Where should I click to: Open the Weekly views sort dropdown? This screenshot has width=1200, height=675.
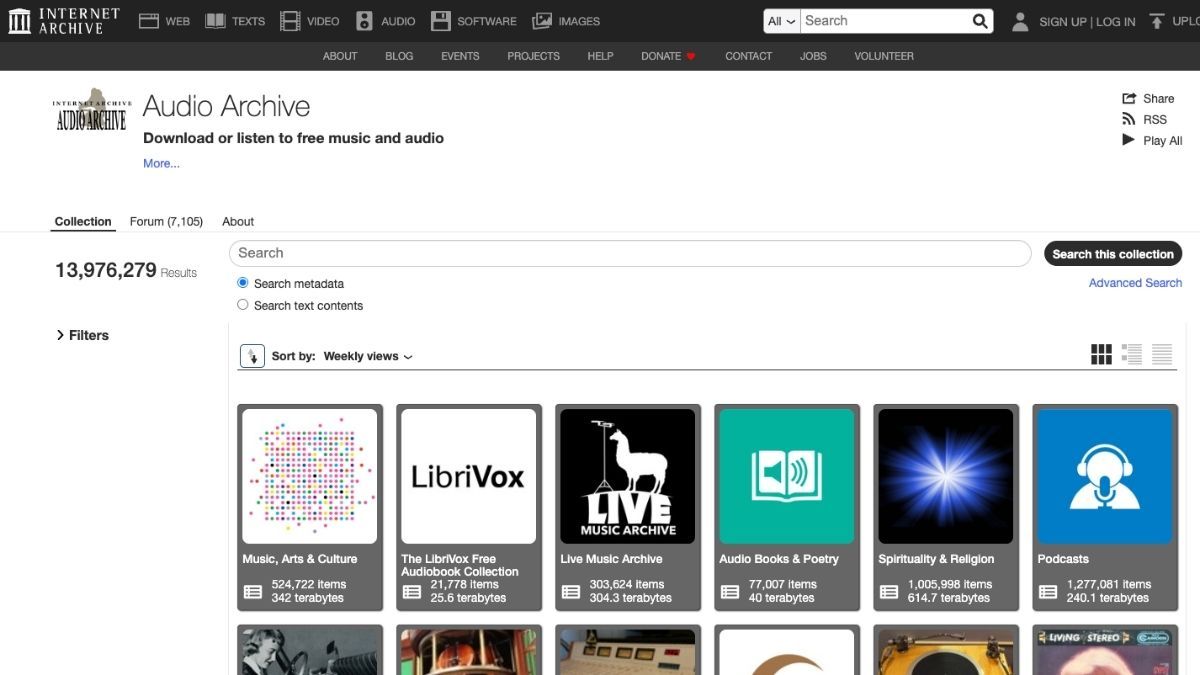[368, 356]
